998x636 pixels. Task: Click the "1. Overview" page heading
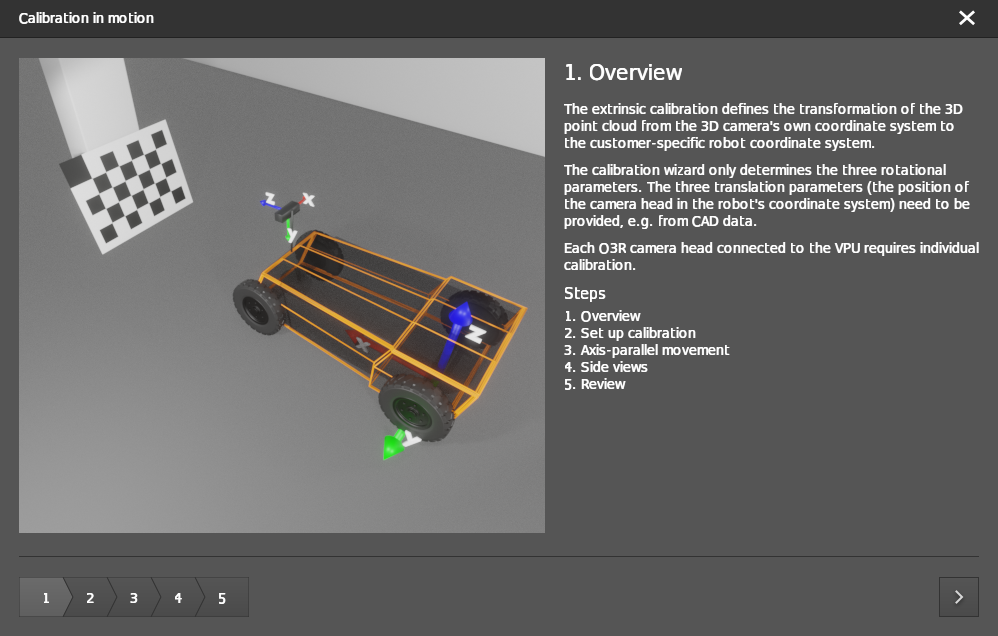(623, 73)
